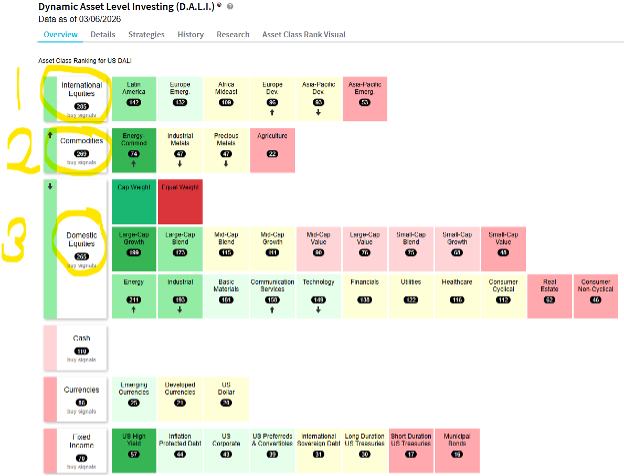Screen dimensions: 624x476
Task: Click the Cash asset class box
Action: 81,345
